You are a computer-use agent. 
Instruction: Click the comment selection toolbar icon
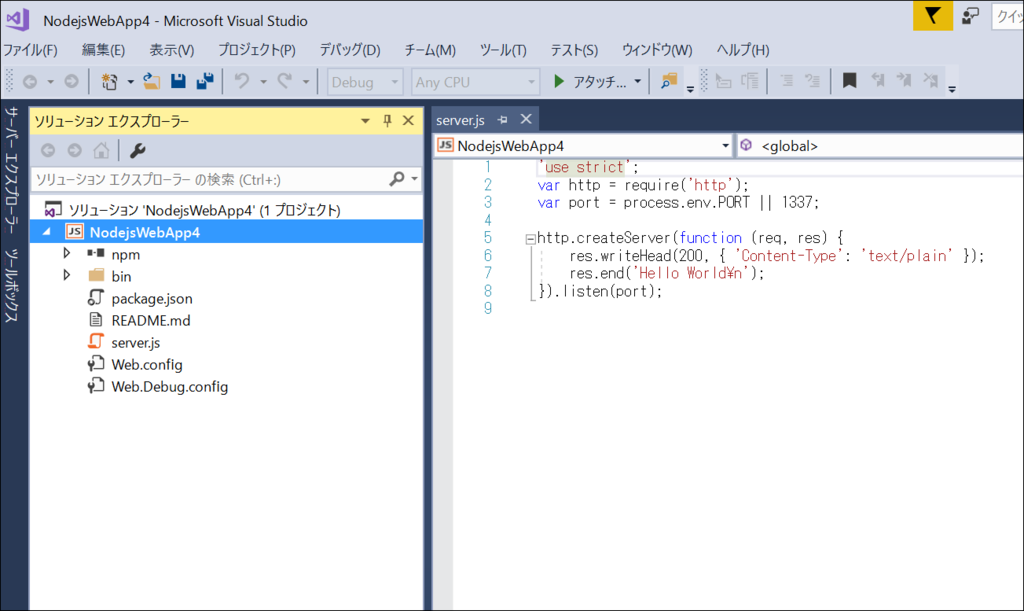[x=787, y=81]
